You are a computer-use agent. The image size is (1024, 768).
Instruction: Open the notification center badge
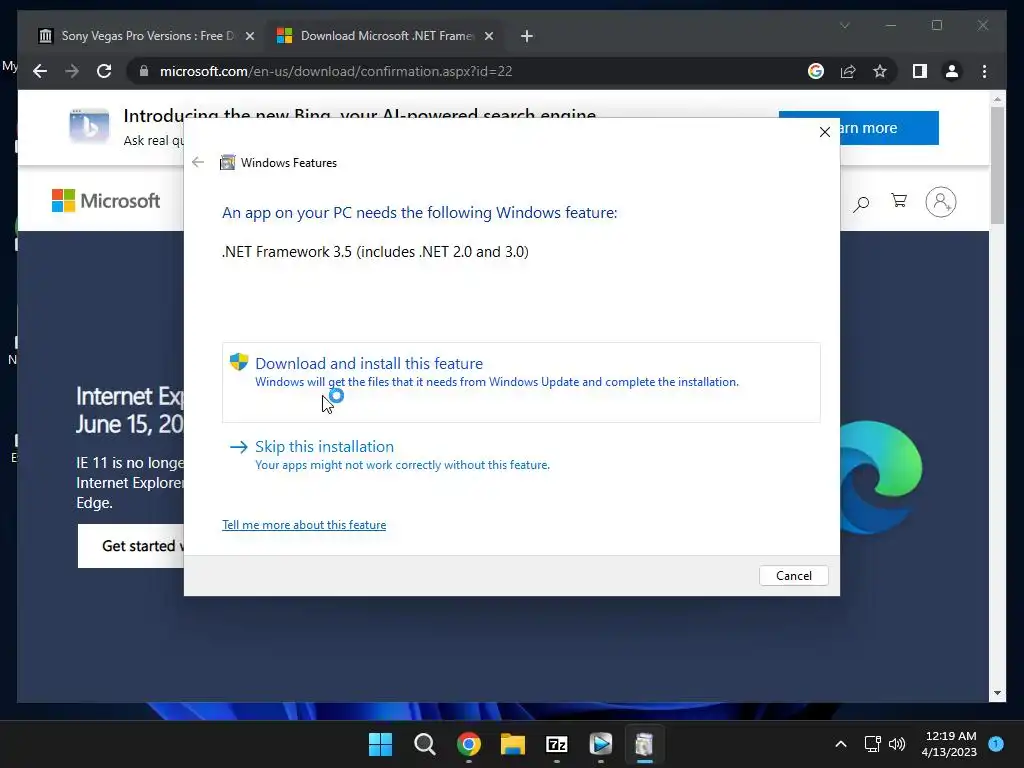coord(996,744)
